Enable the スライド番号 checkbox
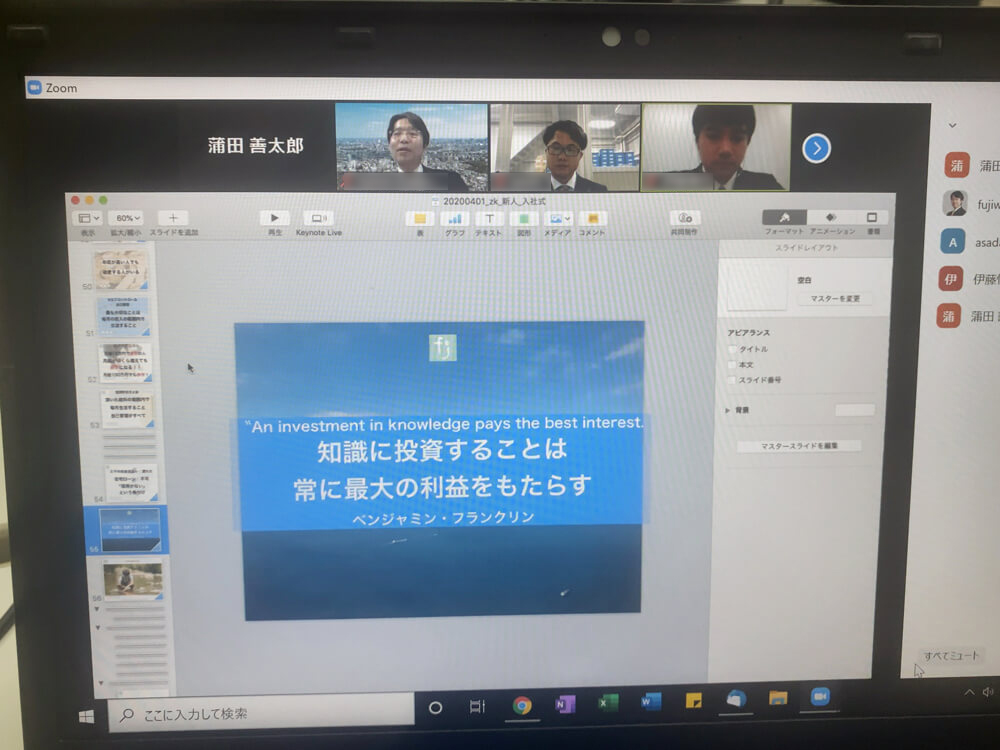Screen dimensions: 1000x750 pyautogui.click(x=732, y=379)
